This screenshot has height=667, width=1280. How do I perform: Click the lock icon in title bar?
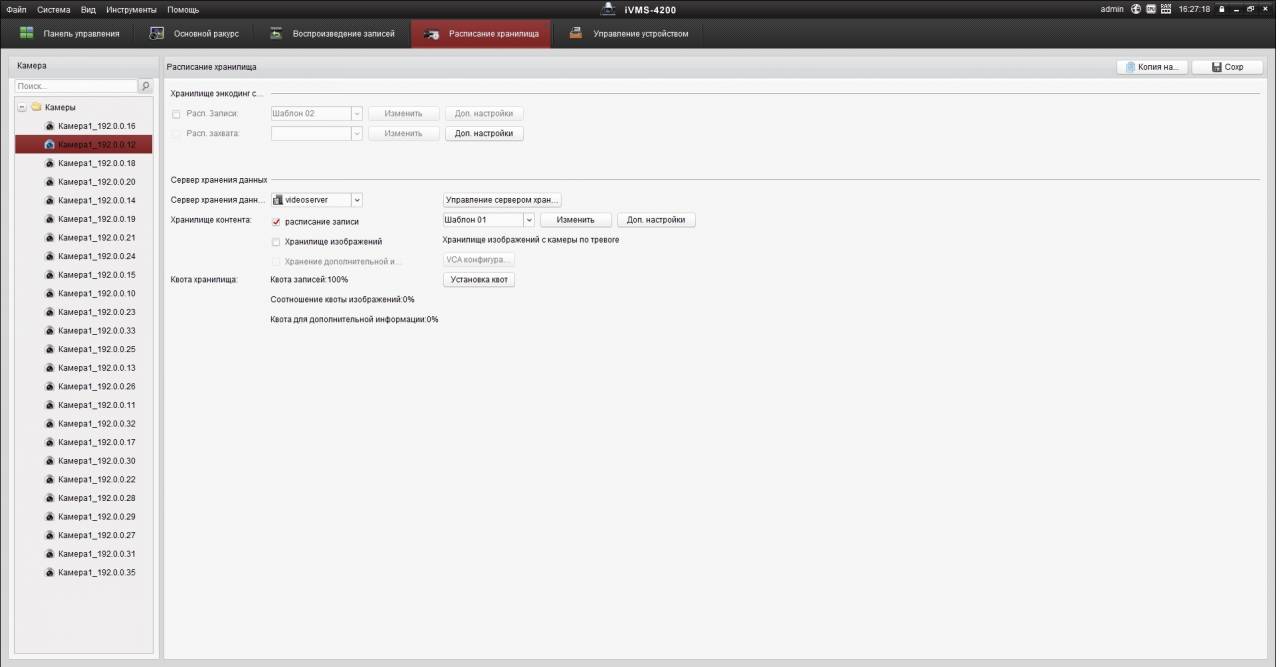coord(1222,8)
